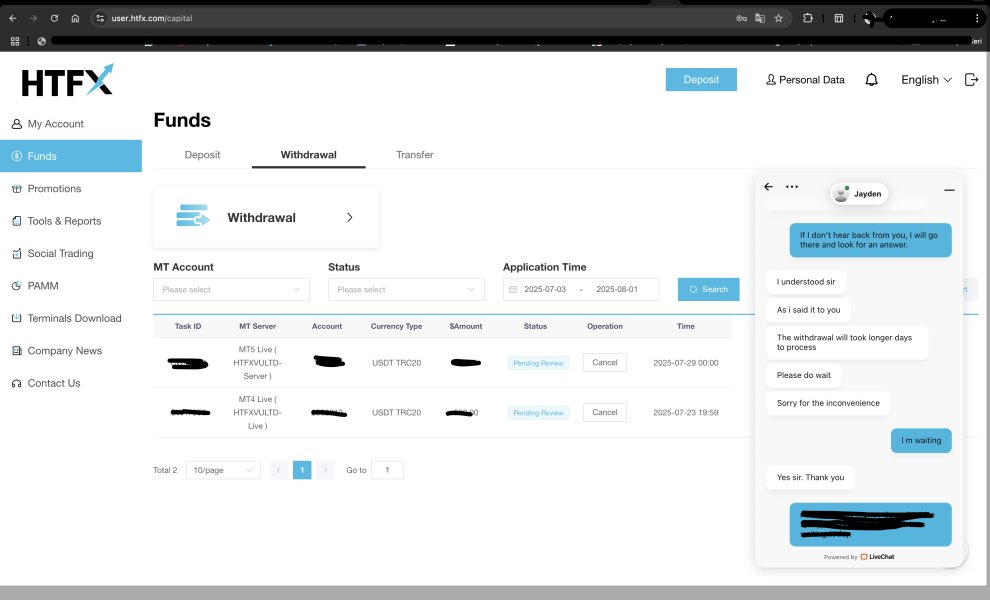Minimize the LiveChat window

(949, 189)
